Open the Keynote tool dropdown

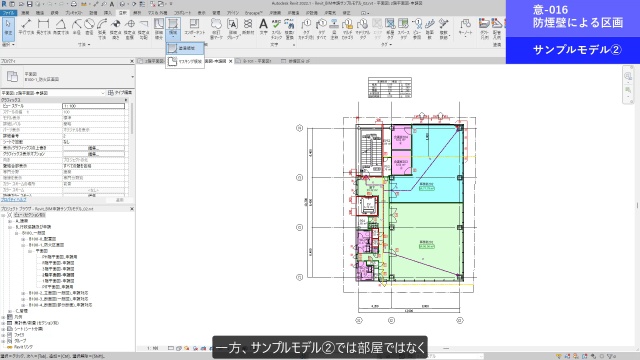(x=465, y=29)
